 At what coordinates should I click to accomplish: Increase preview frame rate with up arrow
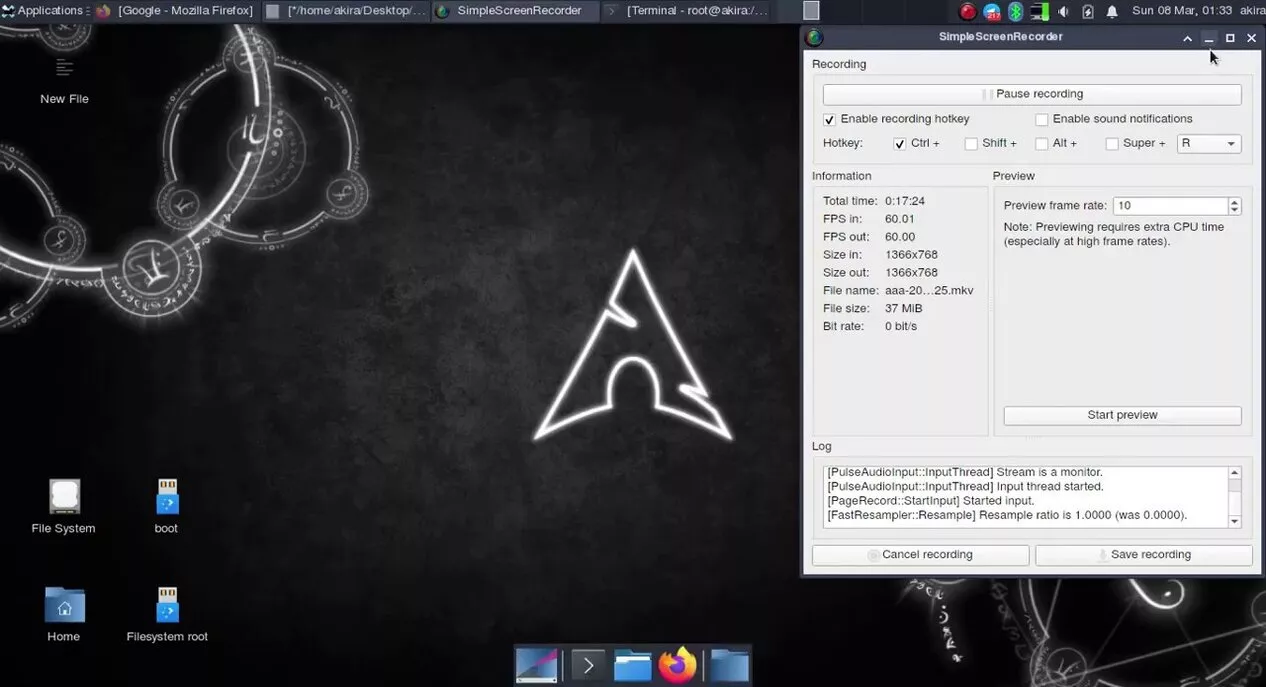(x=1235, y=202)
